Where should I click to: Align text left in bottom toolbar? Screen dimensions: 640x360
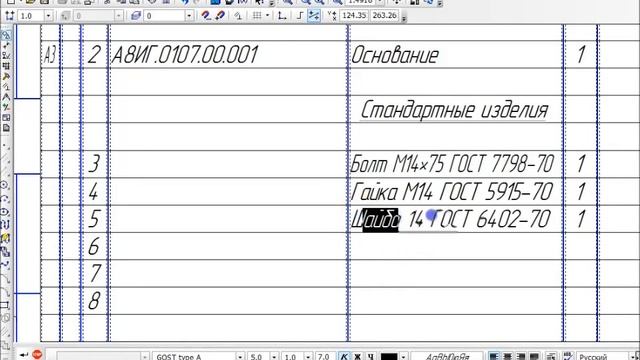point(494,356)
